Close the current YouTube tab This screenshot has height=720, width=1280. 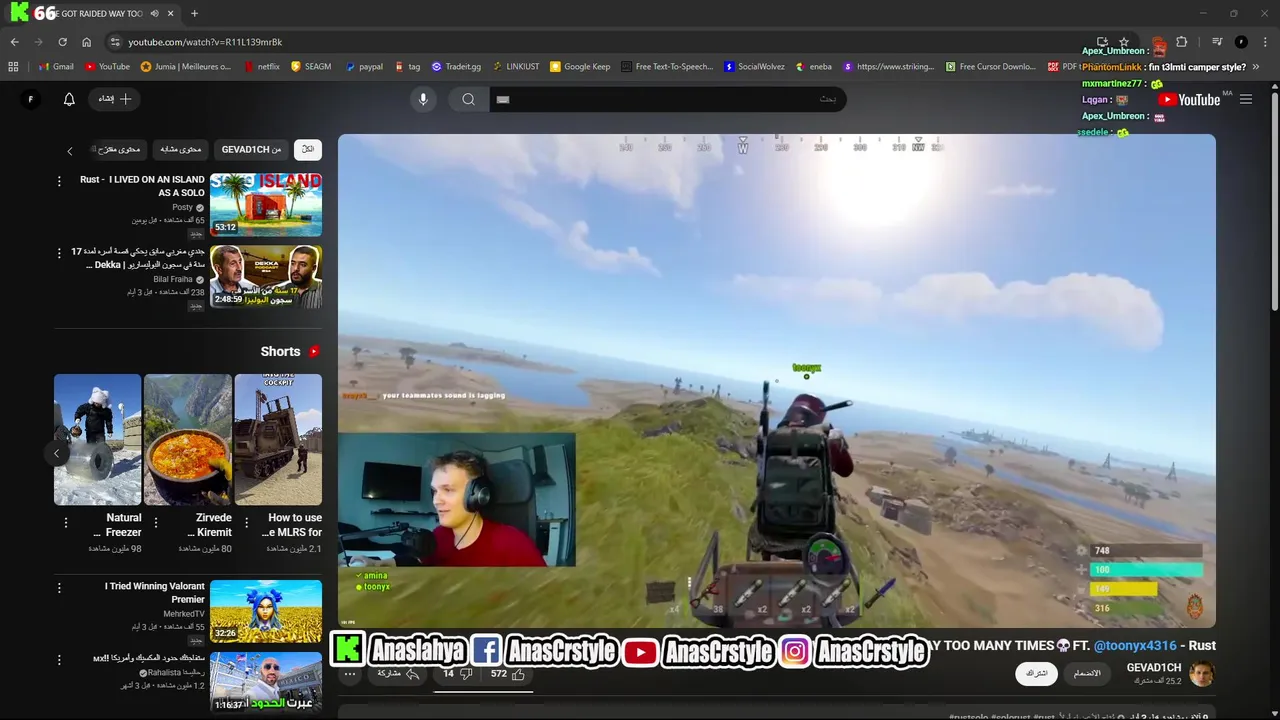(x=169, y=13)
